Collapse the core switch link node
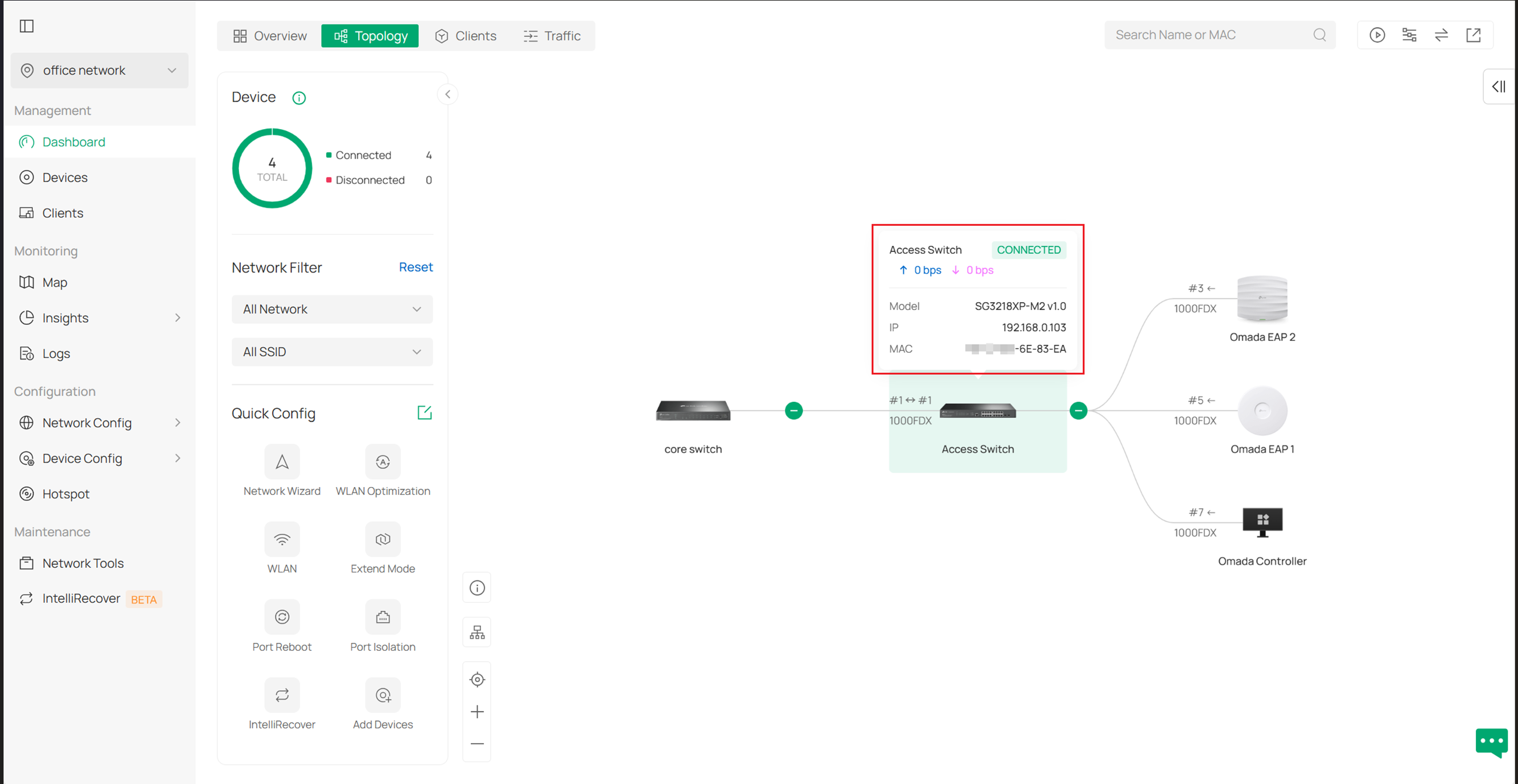1518x784 pixels. [794, 411]
